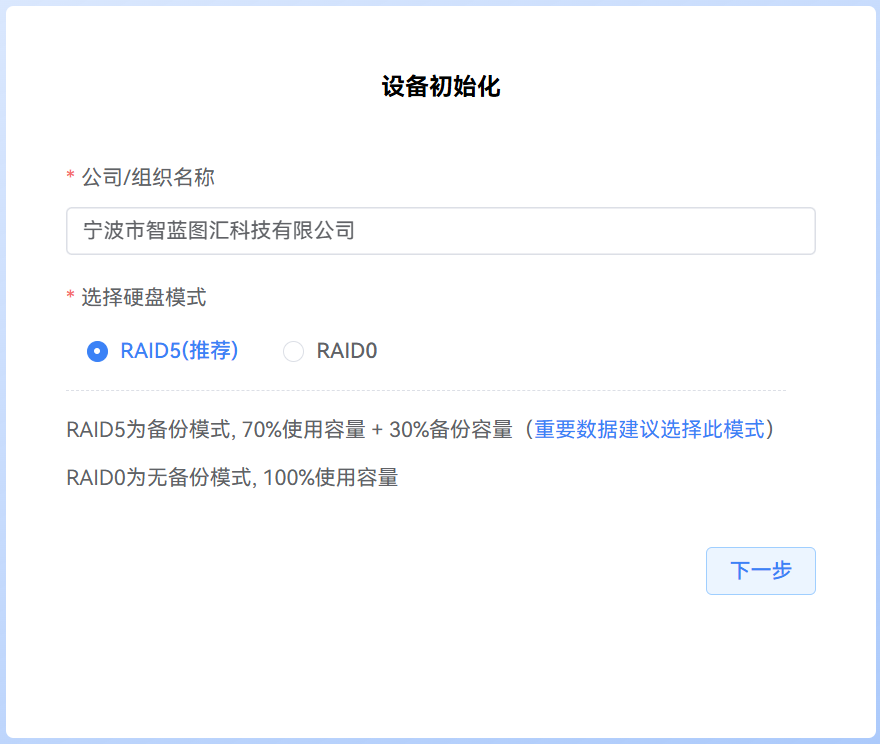Viewport: 880px width, 744px height.
Task: Click on the 宁波市智蓝图汇科技有限公司 text
Action: point(219,231)
